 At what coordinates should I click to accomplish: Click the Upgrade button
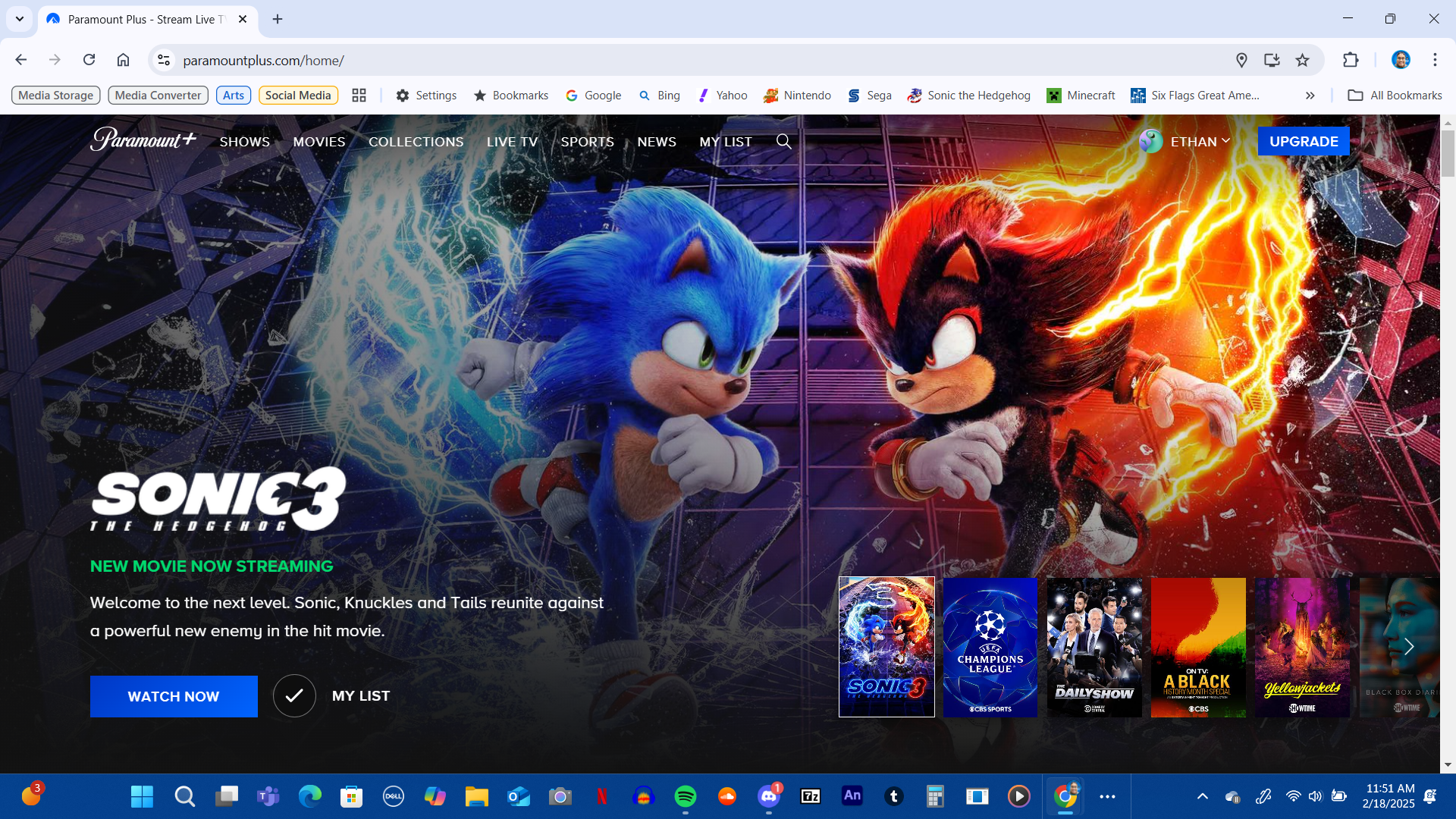1304,141
